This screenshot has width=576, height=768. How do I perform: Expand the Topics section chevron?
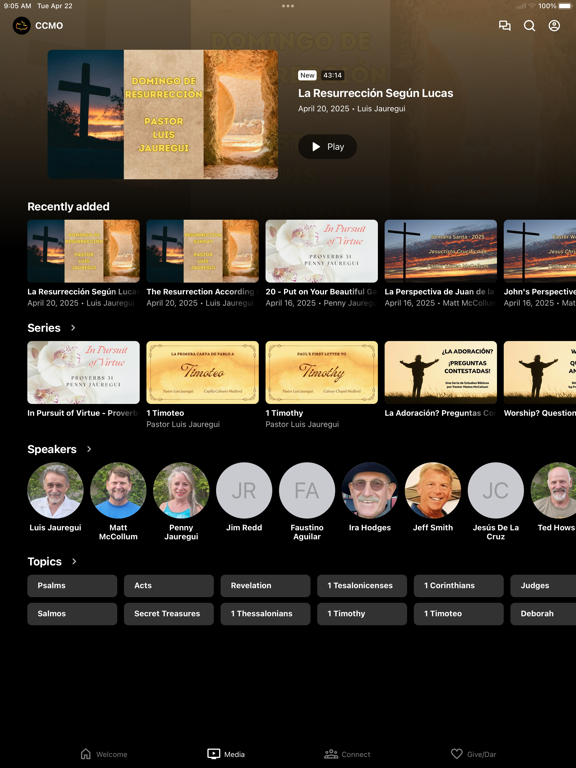click(x=74, y=561)
